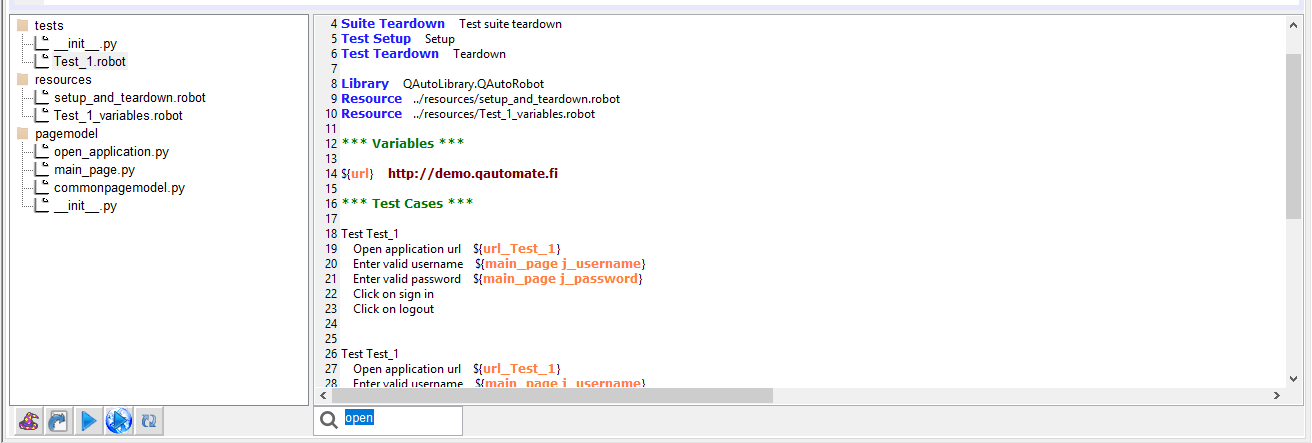Click the blue curved arrow export icon
The width and height of the screenshot is (1312, 443).
tap(59, 421)
